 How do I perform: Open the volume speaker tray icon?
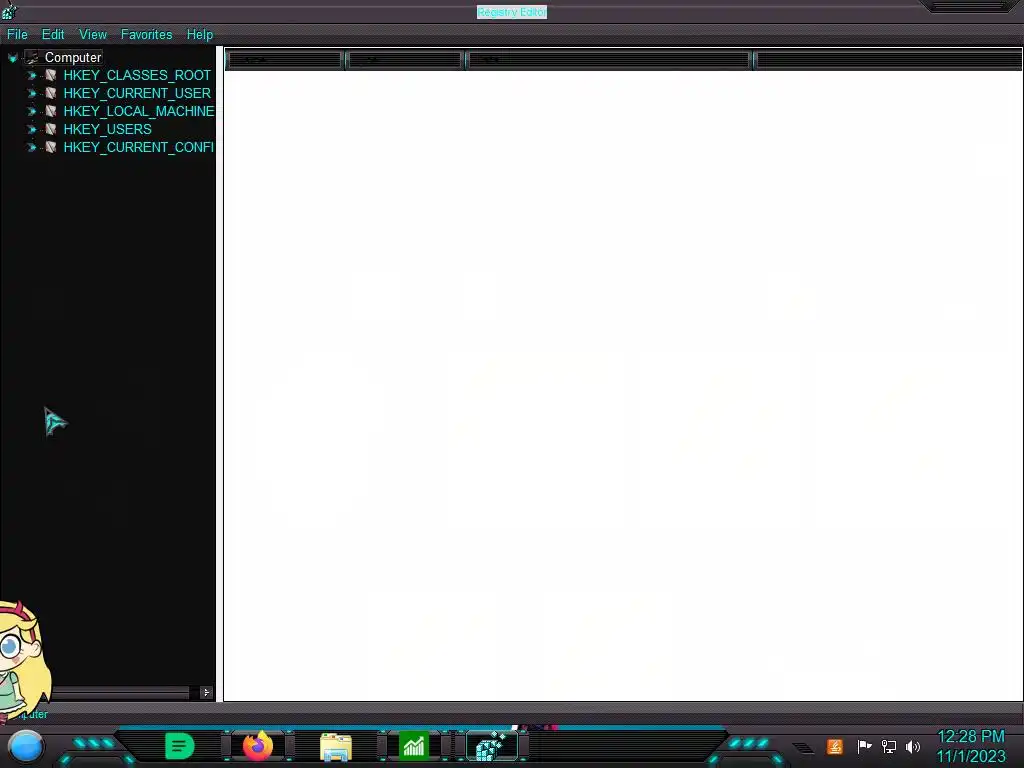point(913,746)
